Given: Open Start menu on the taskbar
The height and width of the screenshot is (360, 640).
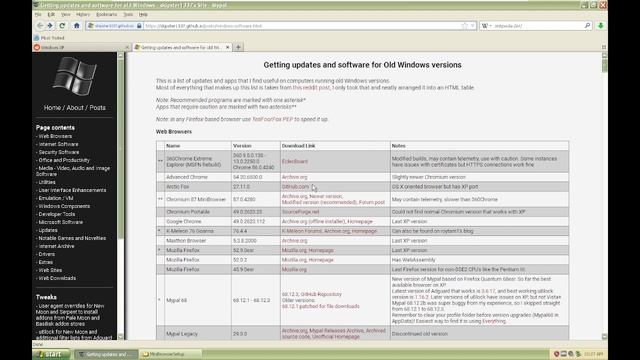Looking at the screenshot, I should click(51, 354).
